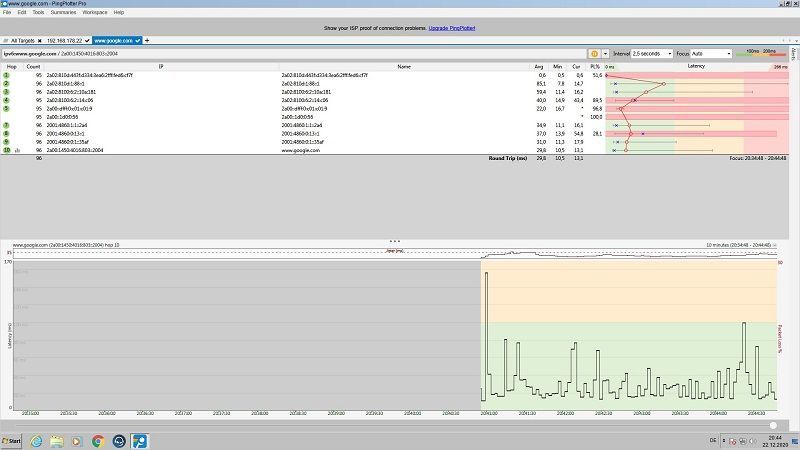Click the Min column header
Viewport: 800px width, 450px height.
tap(557, 67)
